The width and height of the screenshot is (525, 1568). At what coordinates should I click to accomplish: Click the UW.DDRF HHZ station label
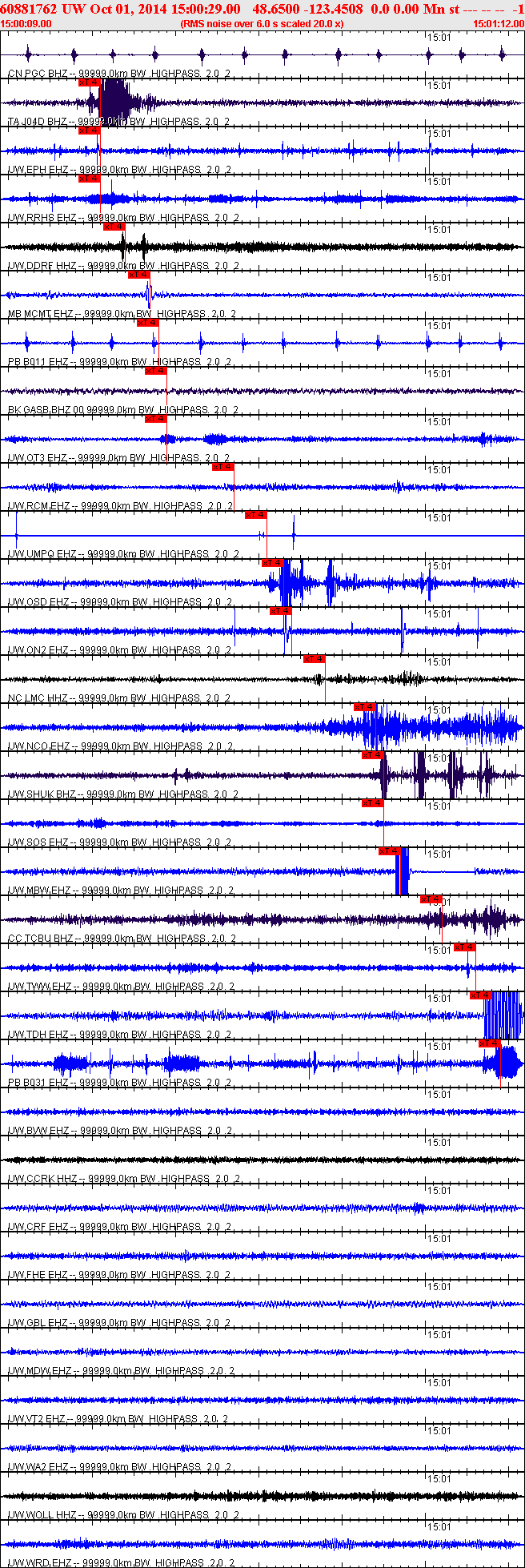(x=122, y=266)
